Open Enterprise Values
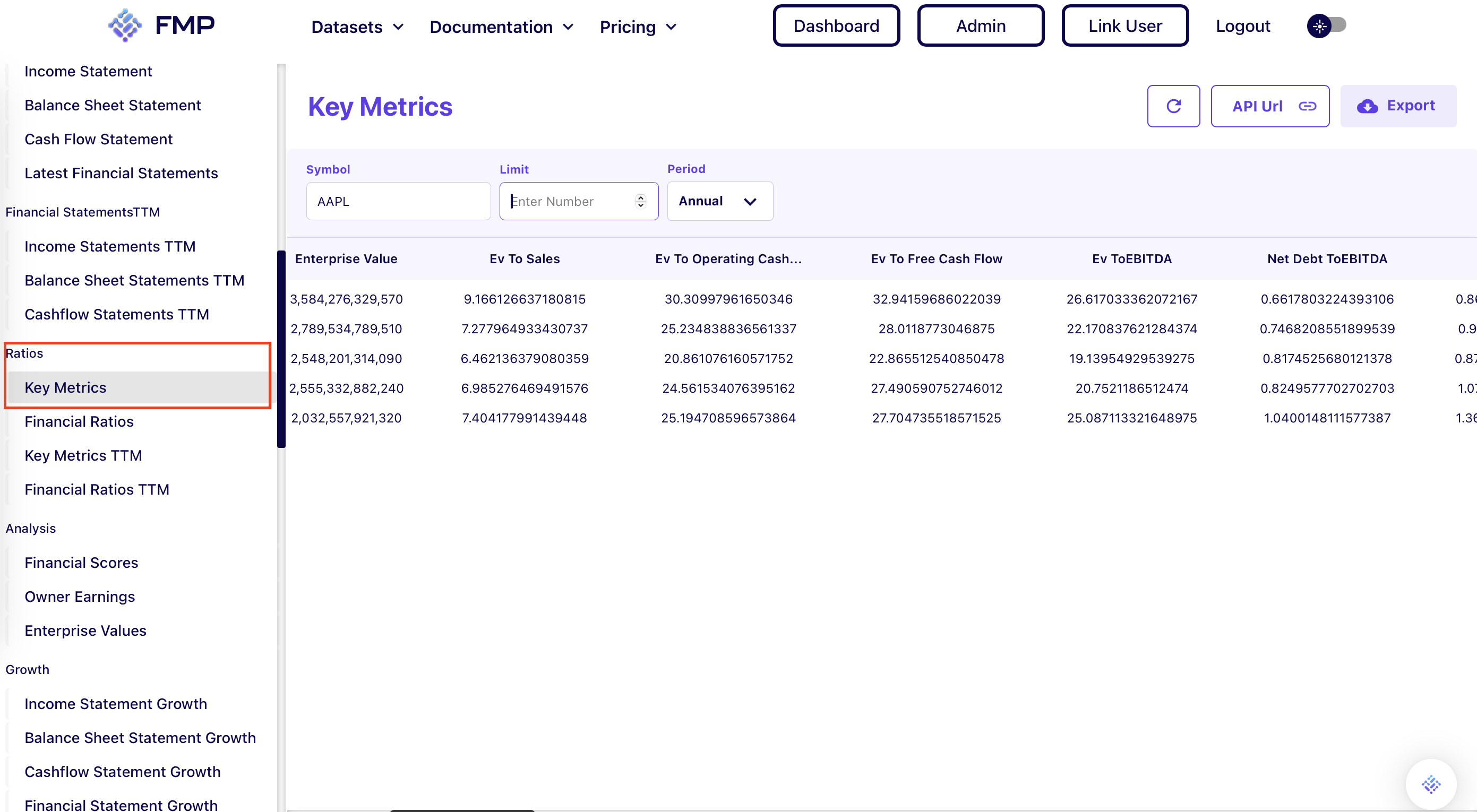The width and height of the screenshot is (1477, 812). coord(85,630)
